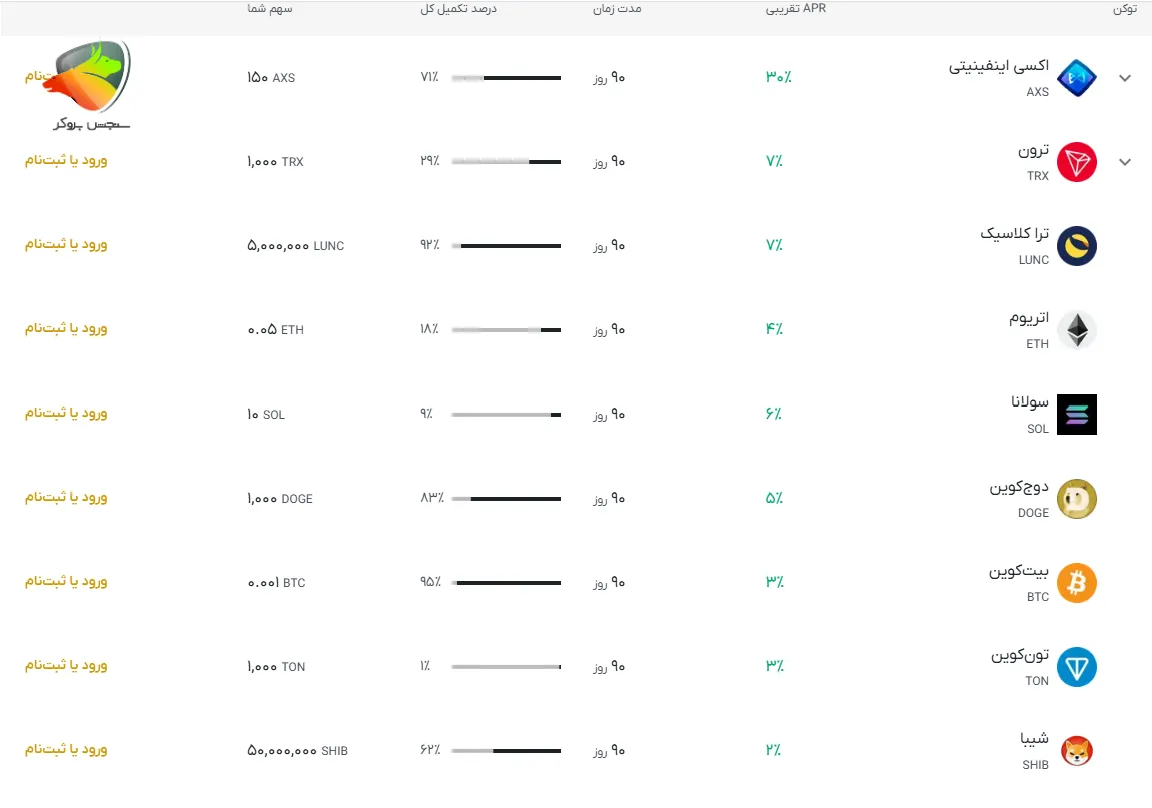Screen dimensions: 1152x808
Task: Click the Terra Classic LUNC icon
Action: point(1077,246)
